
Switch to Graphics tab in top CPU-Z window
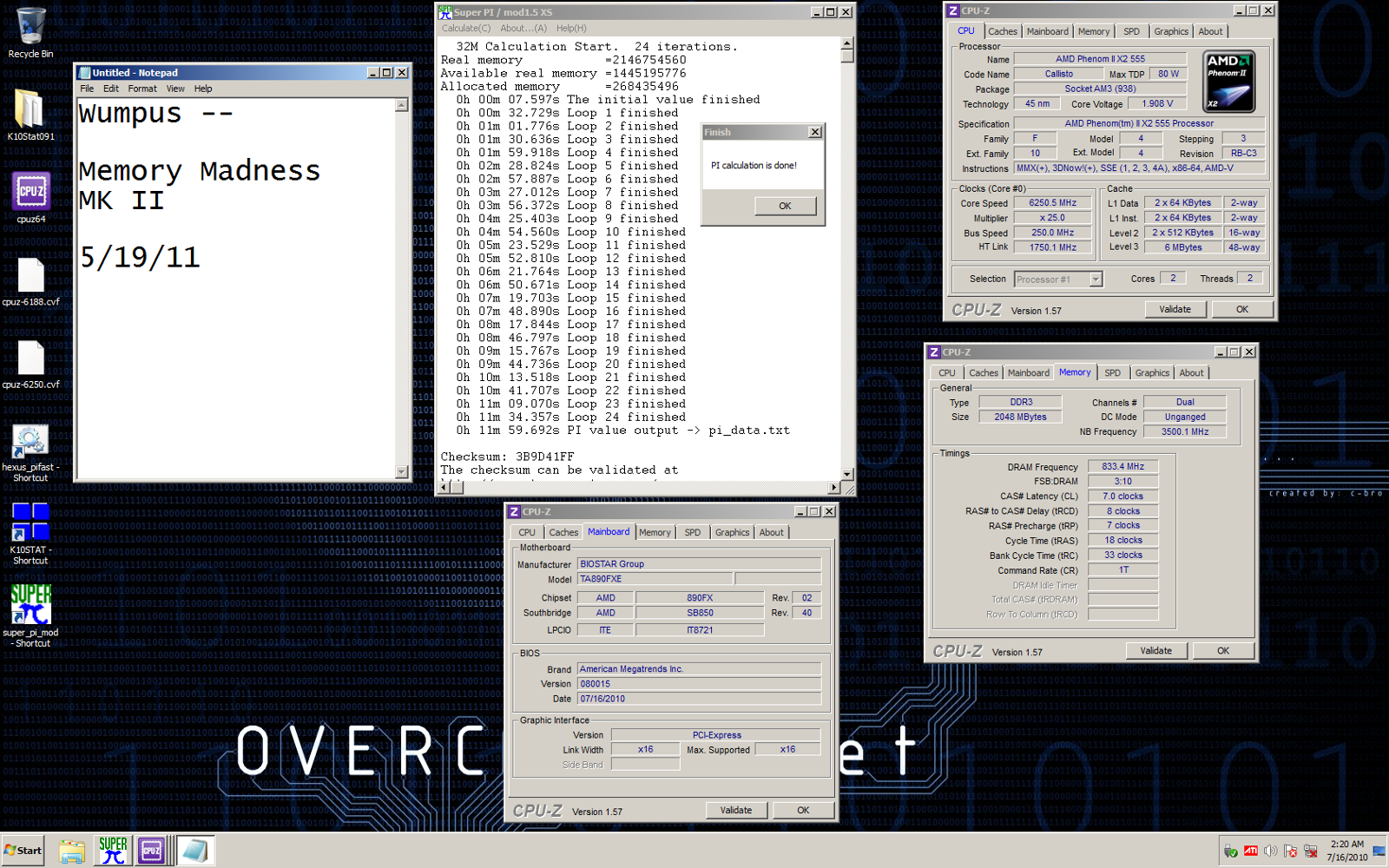[1171, 31]
